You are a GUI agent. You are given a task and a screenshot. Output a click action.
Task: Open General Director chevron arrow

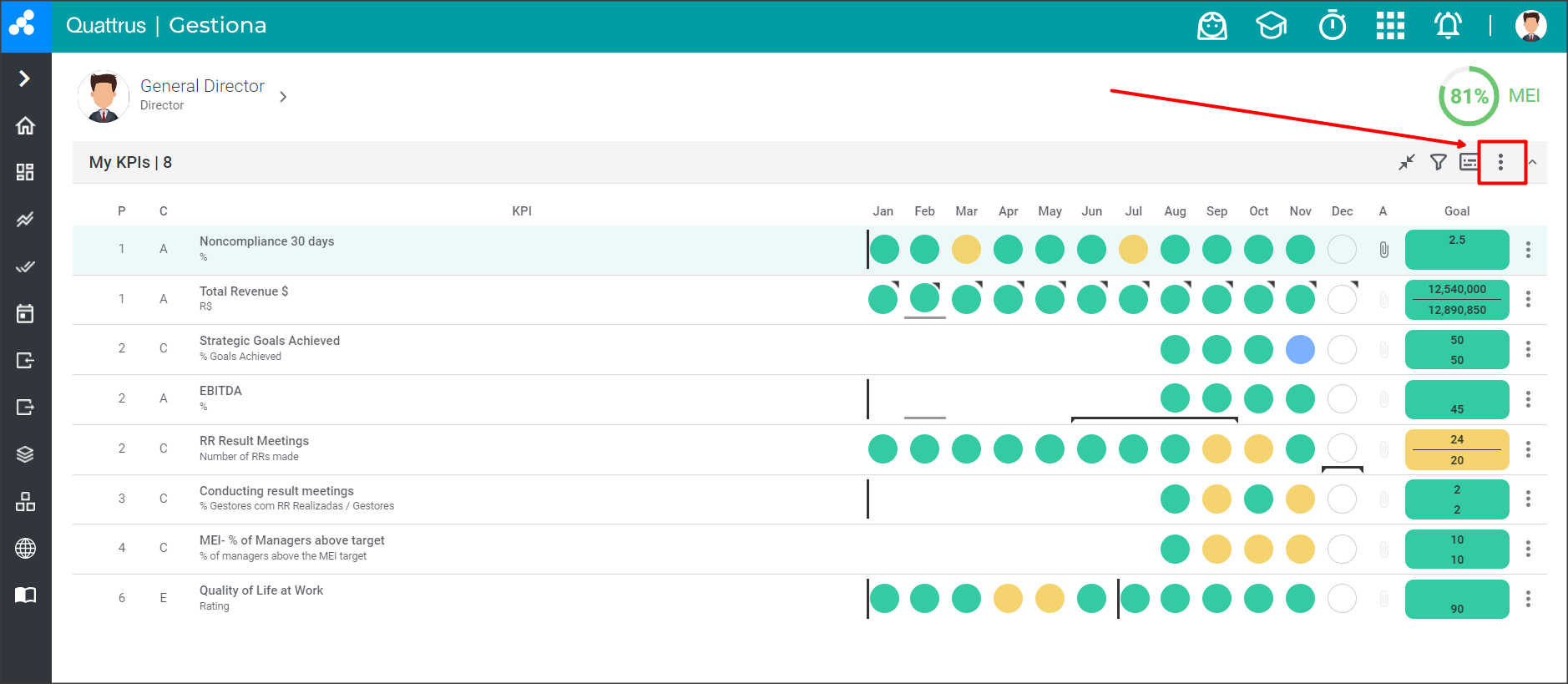click(283, 97)
